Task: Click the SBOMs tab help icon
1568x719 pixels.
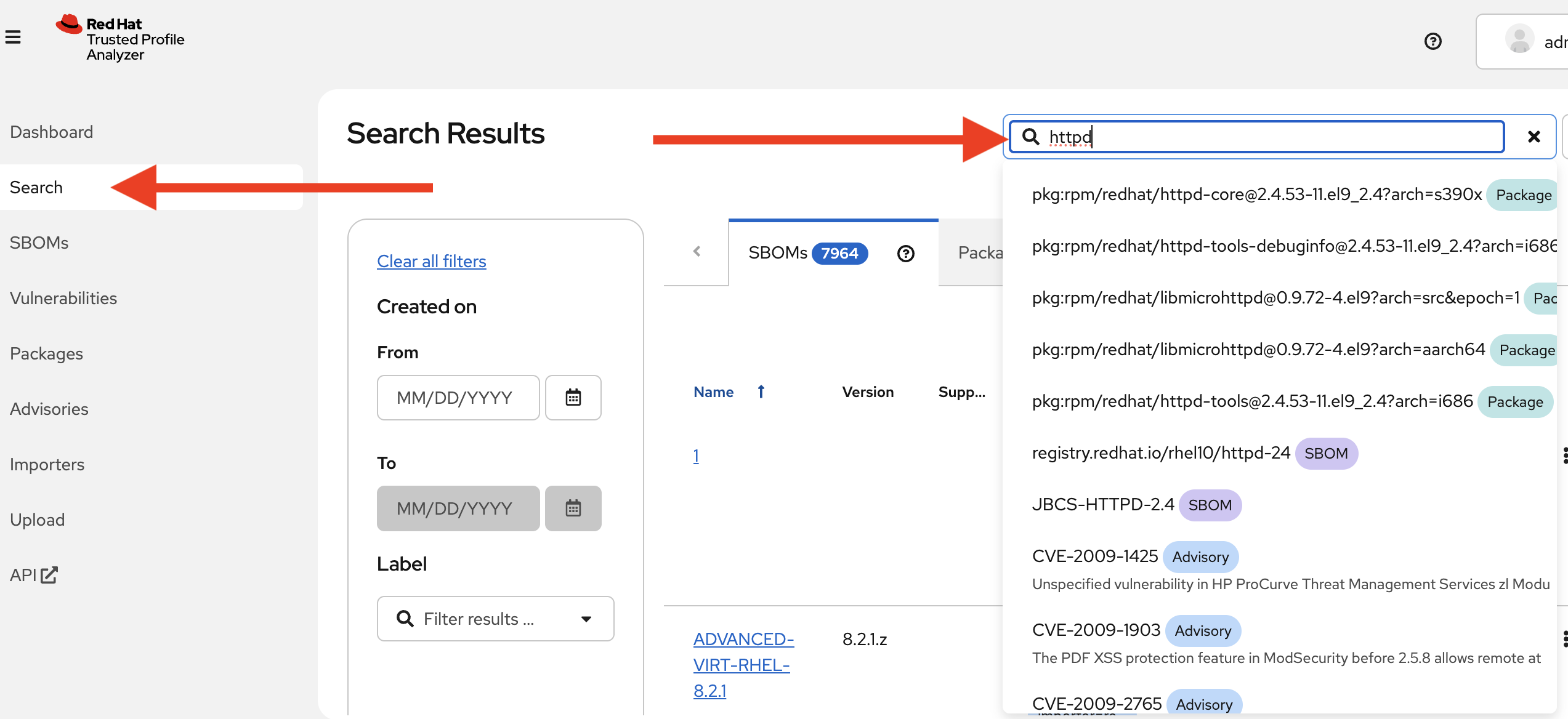Action: [x=905, y=254]
